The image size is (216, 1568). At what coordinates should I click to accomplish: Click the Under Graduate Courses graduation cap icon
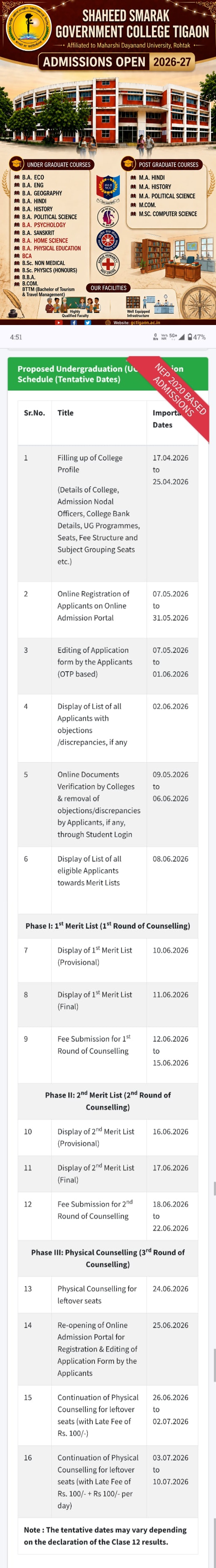click(x=17, y=164)
